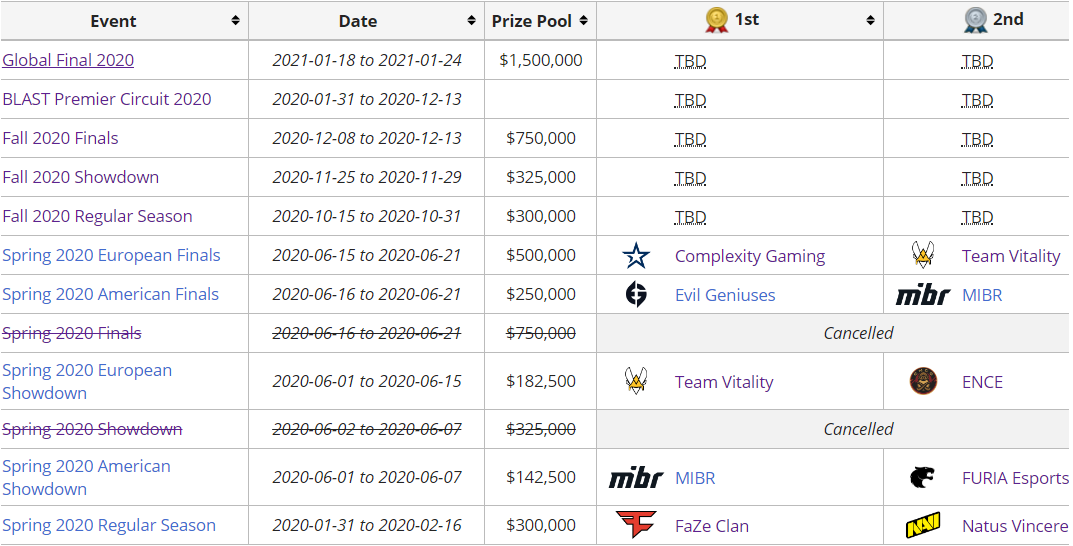
Task: Click the Evil Geniuses logo icon
Action: coord(636,294)
